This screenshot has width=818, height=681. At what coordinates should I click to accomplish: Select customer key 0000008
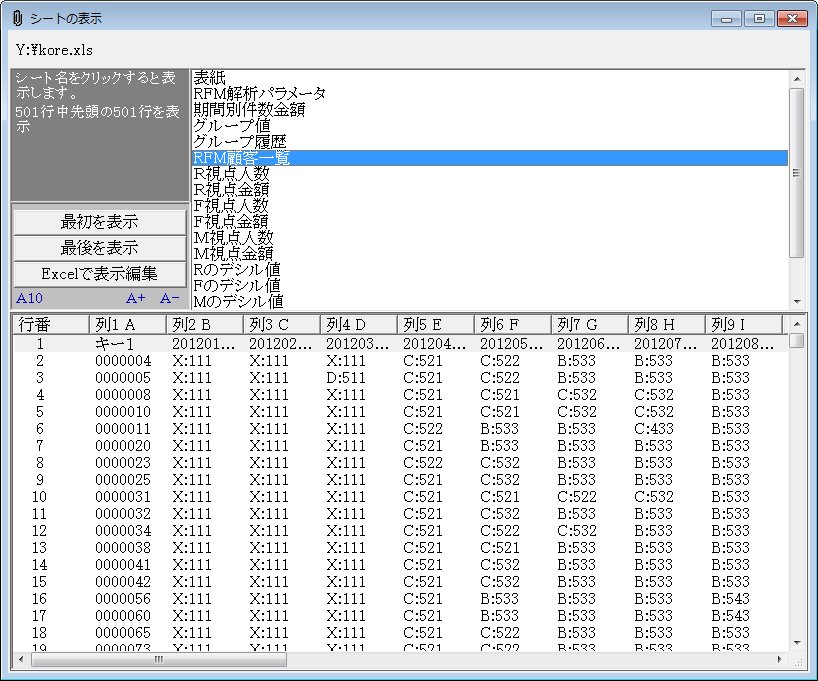pos(123,395)
